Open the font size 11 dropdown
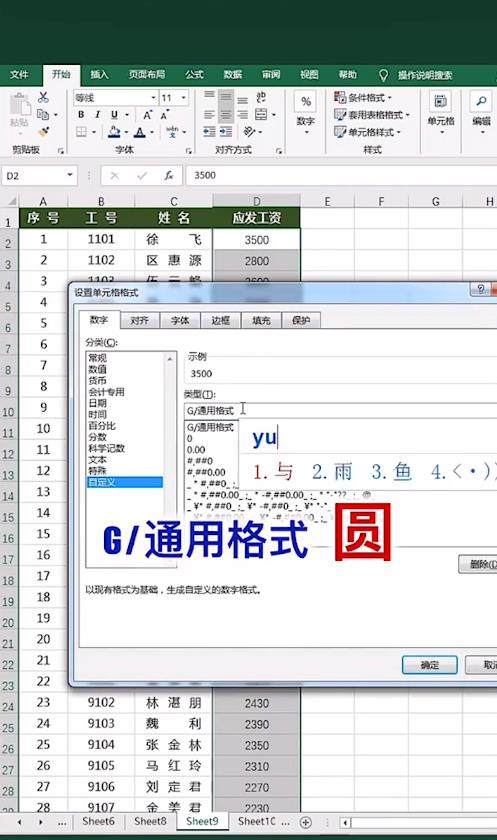This screenshot has height=840, width=497. click(x=184, y=98)
